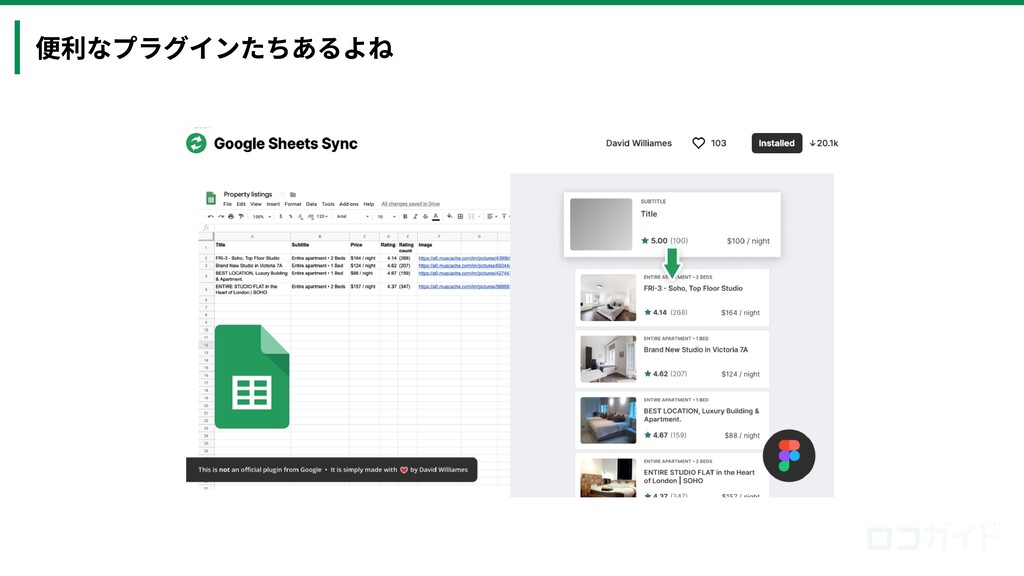Open the Format menu in Sheets
1024x576 pixels.
pyautogui.click(x=293, y=204)
